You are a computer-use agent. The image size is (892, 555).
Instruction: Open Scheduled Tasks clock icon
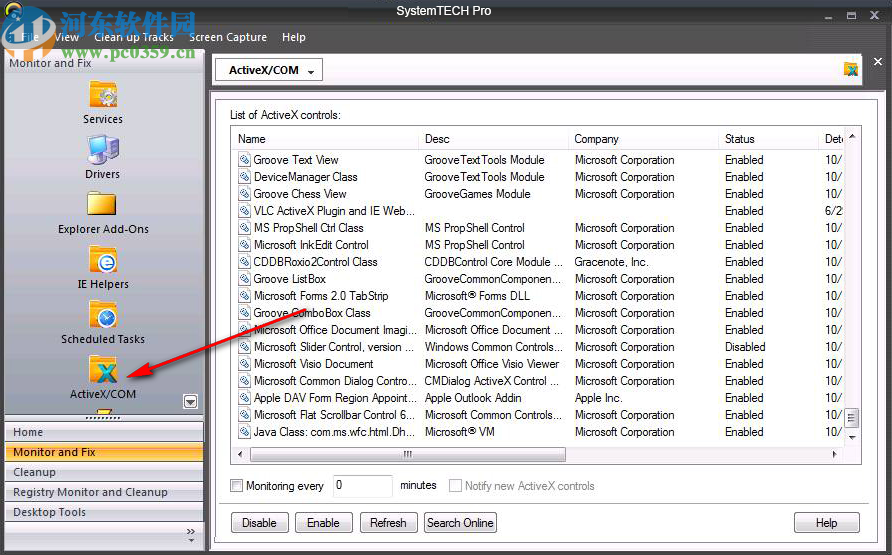click(x=103, y=314)
